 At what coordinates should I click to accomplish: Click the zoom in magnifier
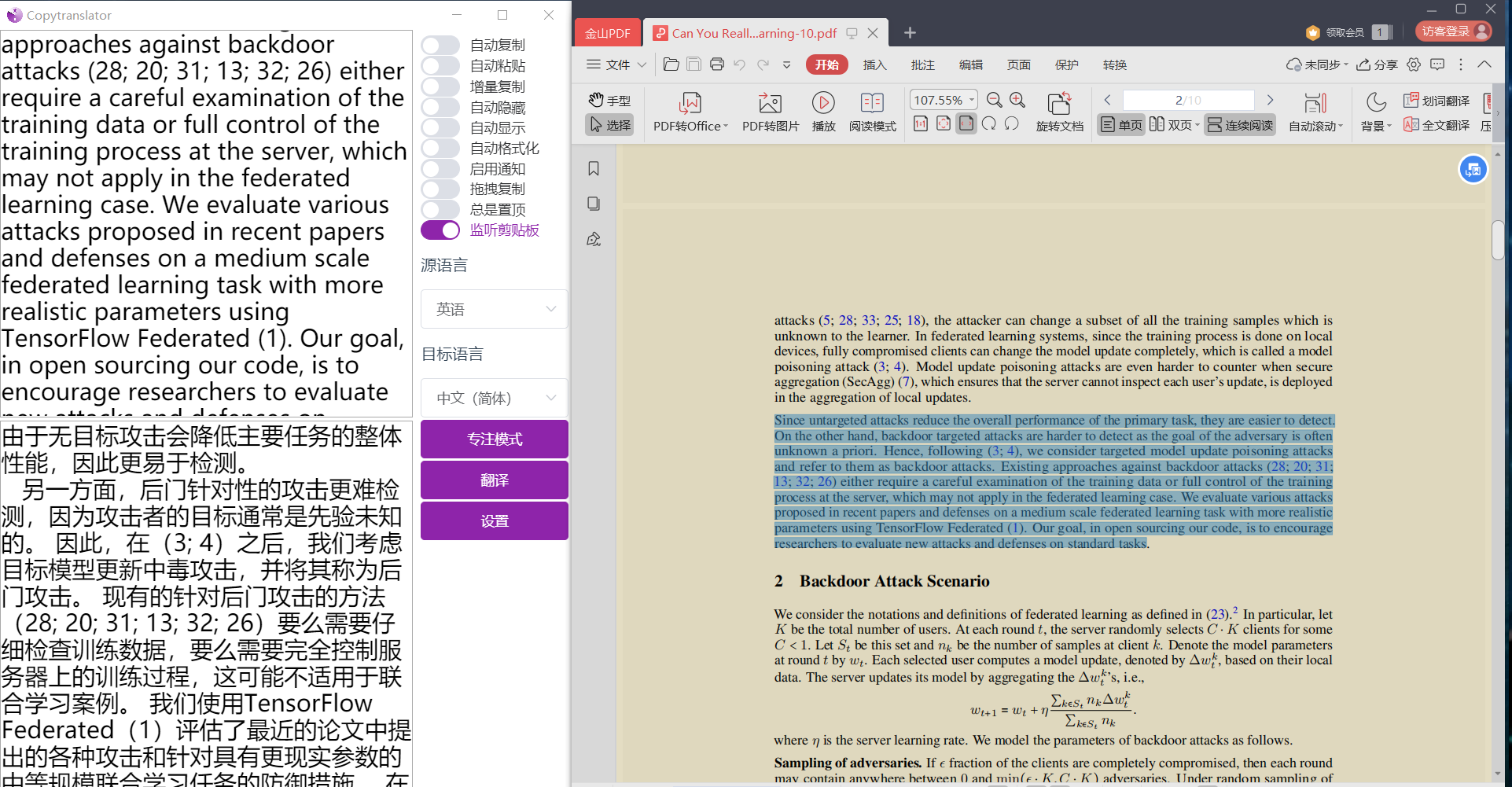click(x=1017, y=100)
